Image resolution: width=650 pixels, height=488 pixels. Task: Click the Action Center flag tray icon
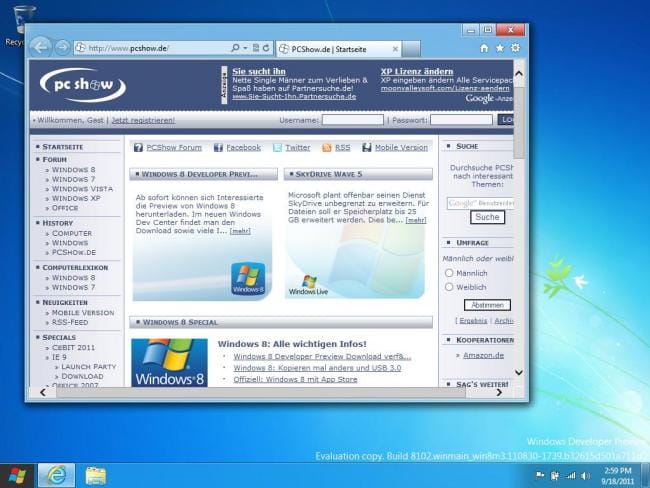(x=540, y=476)
